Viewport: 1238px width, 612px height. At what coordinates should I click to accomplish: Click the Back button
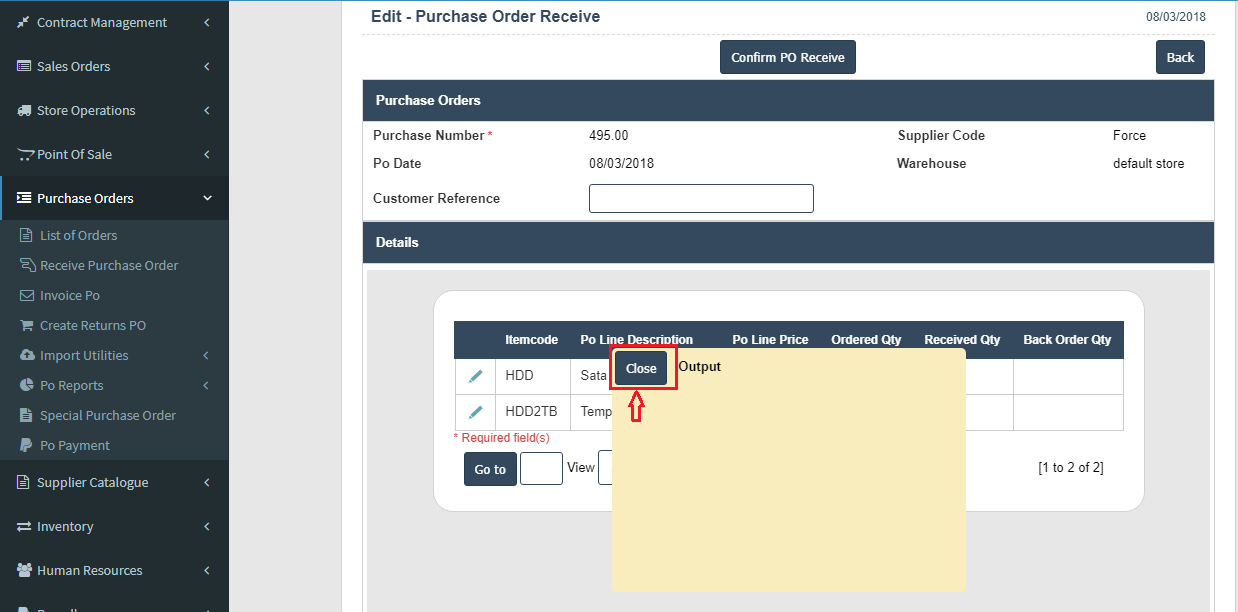coord(1180,57)
